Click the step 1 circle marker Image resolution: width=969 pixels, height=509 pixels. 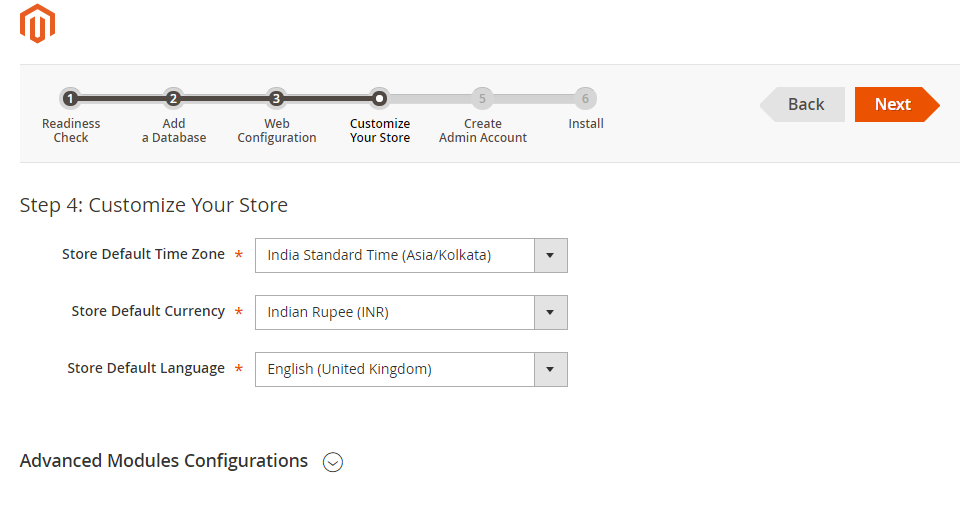pyautogui.click(x=70, y=98)
